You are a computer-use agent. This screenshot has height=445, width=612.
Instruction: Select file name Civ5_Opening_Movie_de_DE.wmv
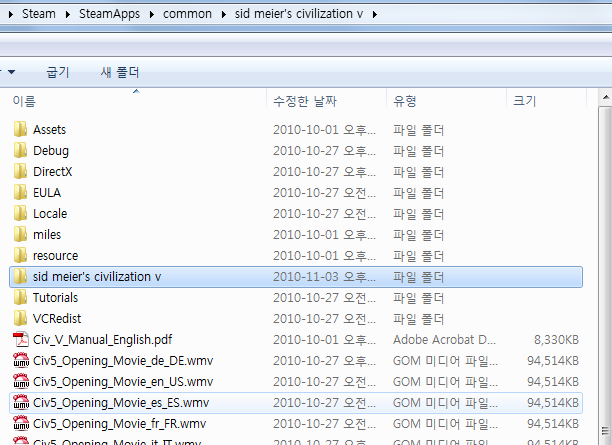(x=123, y=361)
